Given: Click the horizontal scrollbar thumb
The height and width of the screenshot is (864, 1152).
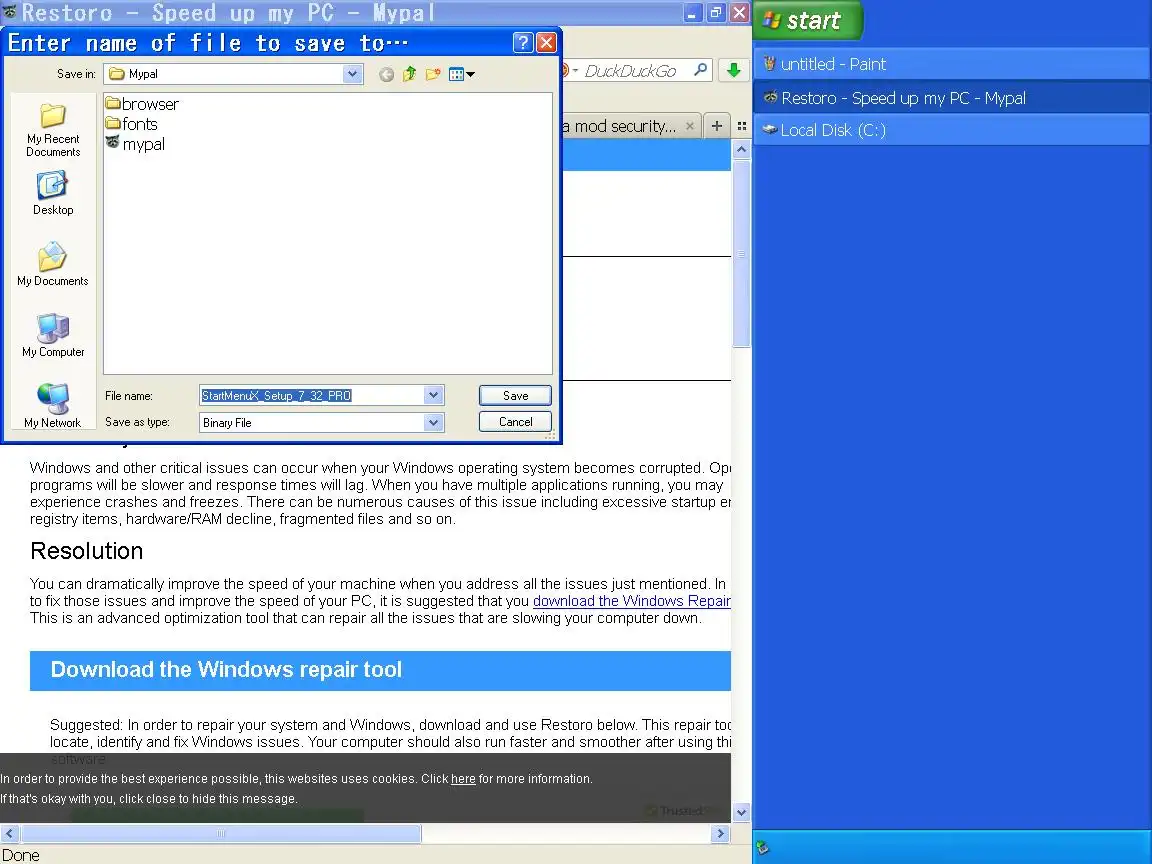Looking at the screenshot, I should 220,833.
